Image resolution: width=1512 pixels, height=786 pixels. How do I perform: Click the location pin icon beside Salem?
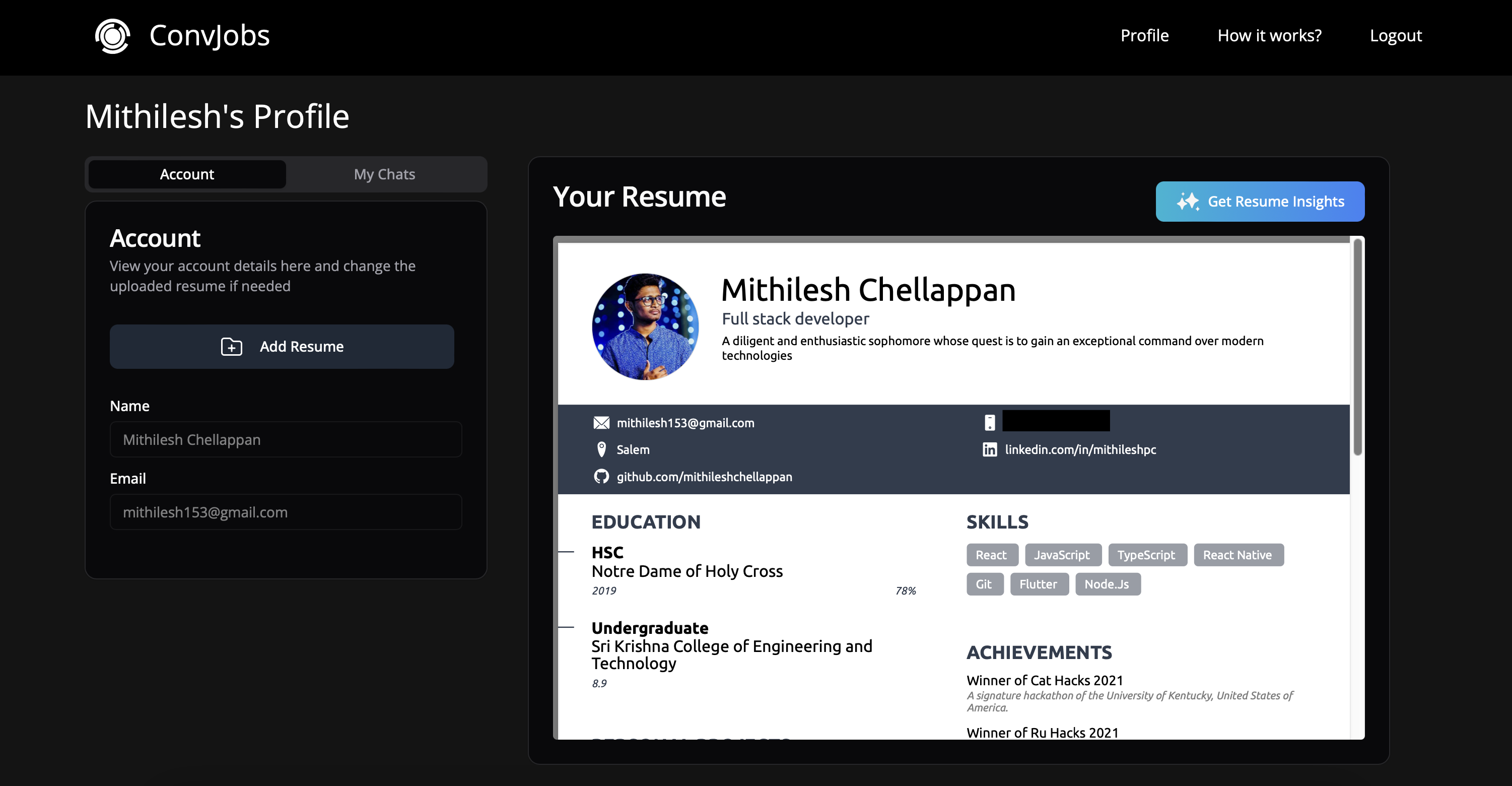(601, 449)
